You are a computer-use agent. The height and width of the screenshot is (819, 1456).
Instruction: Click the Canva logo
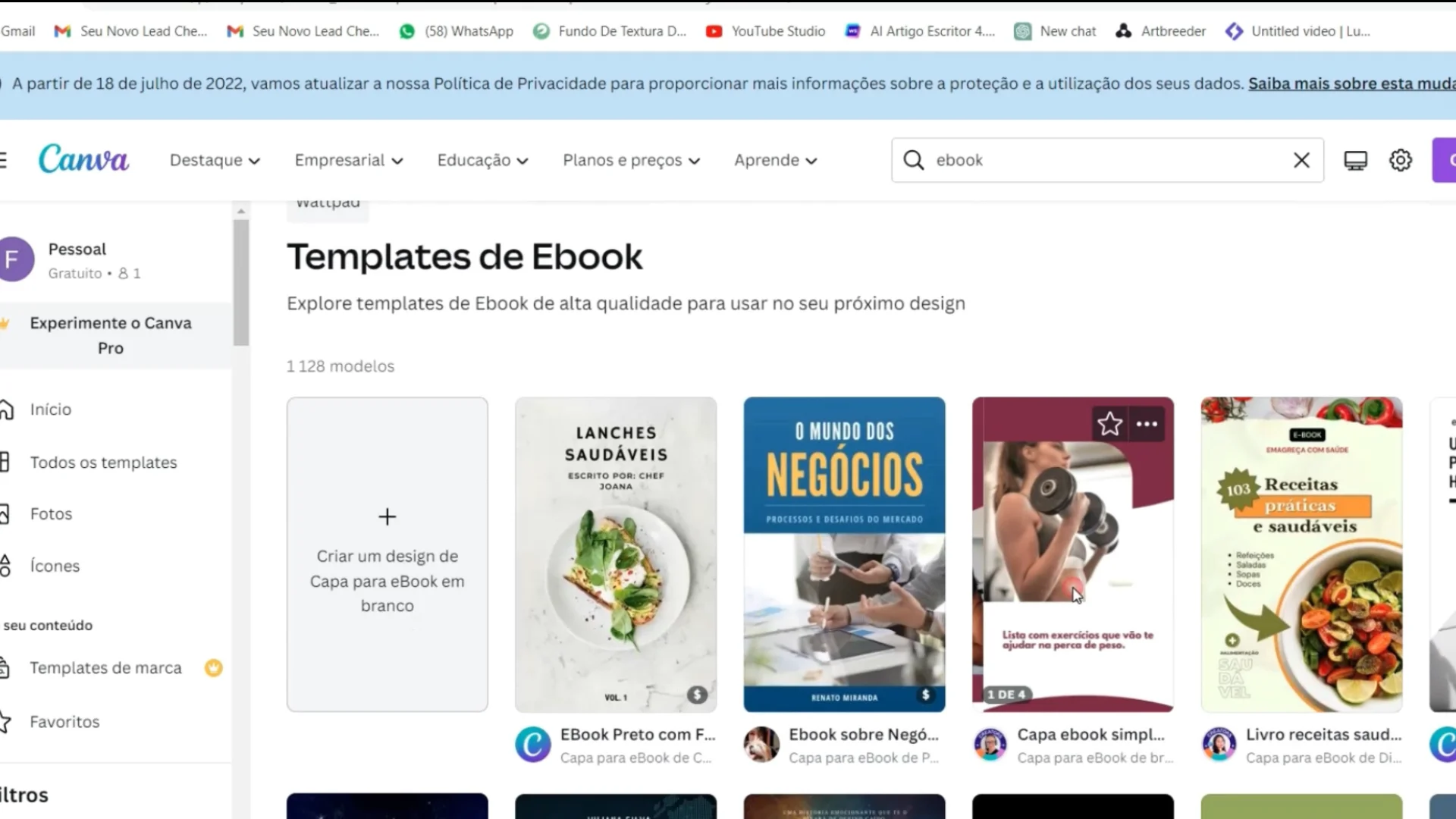click(x=83, y=159)
